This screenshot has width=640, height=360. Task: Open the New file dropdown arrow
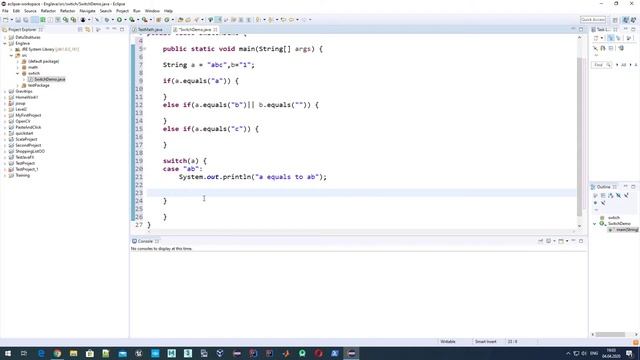click(x=11, y=20)
